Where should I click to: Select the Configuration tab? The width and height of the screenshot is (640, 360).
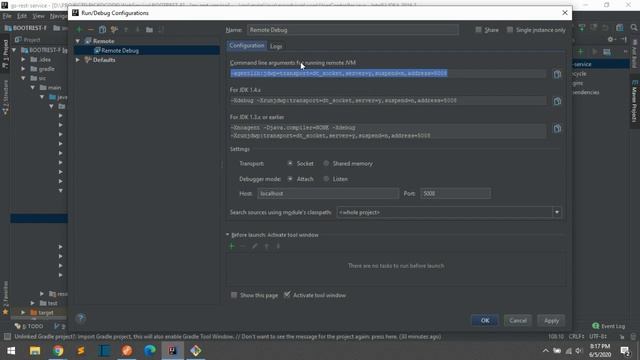coord(247,46)
